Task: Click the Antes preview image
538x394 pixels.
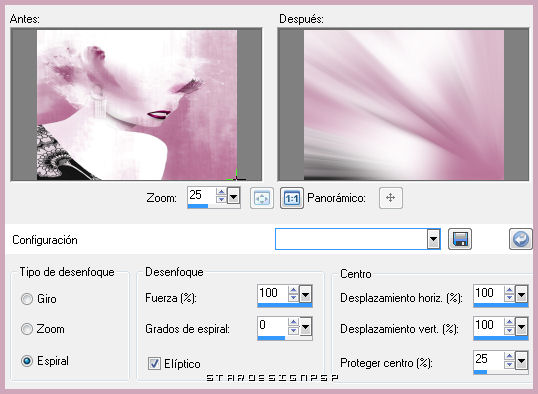Action: tap(136, 104)
